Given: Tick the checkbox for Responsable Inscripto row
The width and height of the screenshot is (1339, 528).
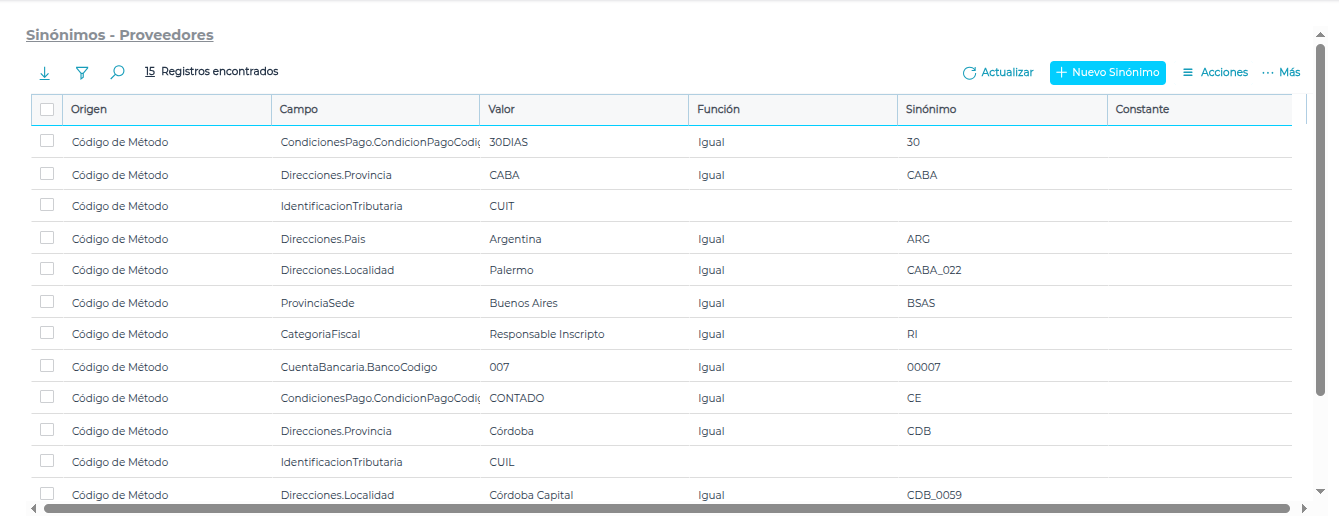Looking at the screenshot, I should [47, 333].
